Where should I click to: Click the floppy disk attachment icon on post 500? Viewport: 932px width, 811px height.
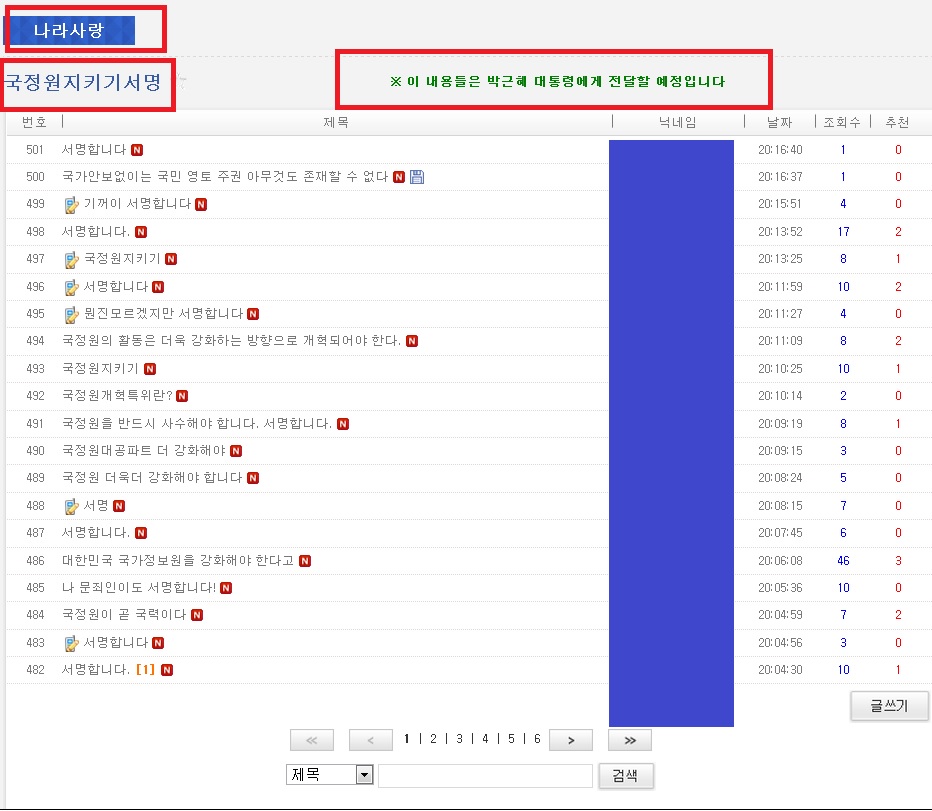tap(417, 177)
